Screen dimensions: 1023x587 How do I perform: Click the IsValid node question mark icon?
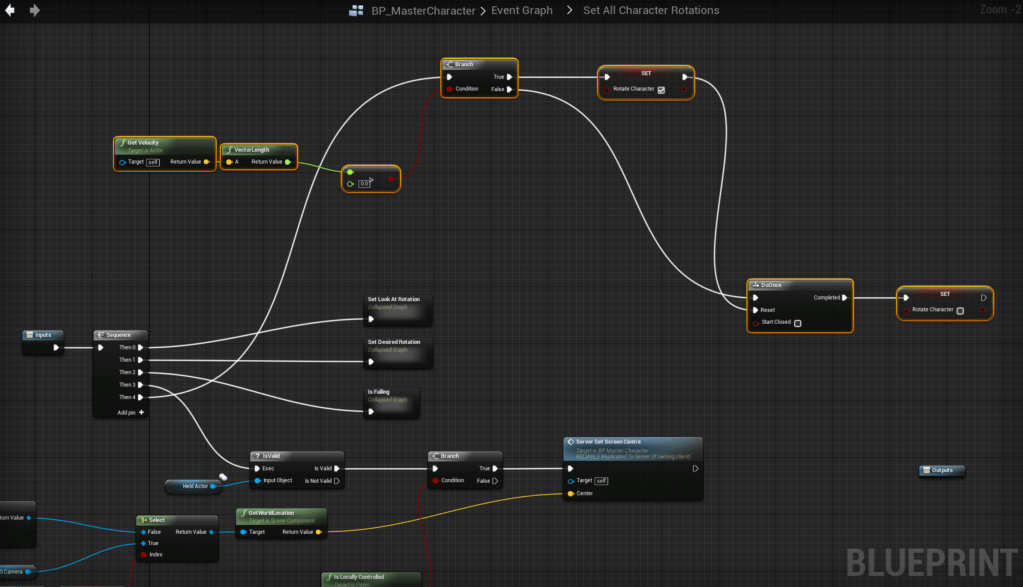257,456
